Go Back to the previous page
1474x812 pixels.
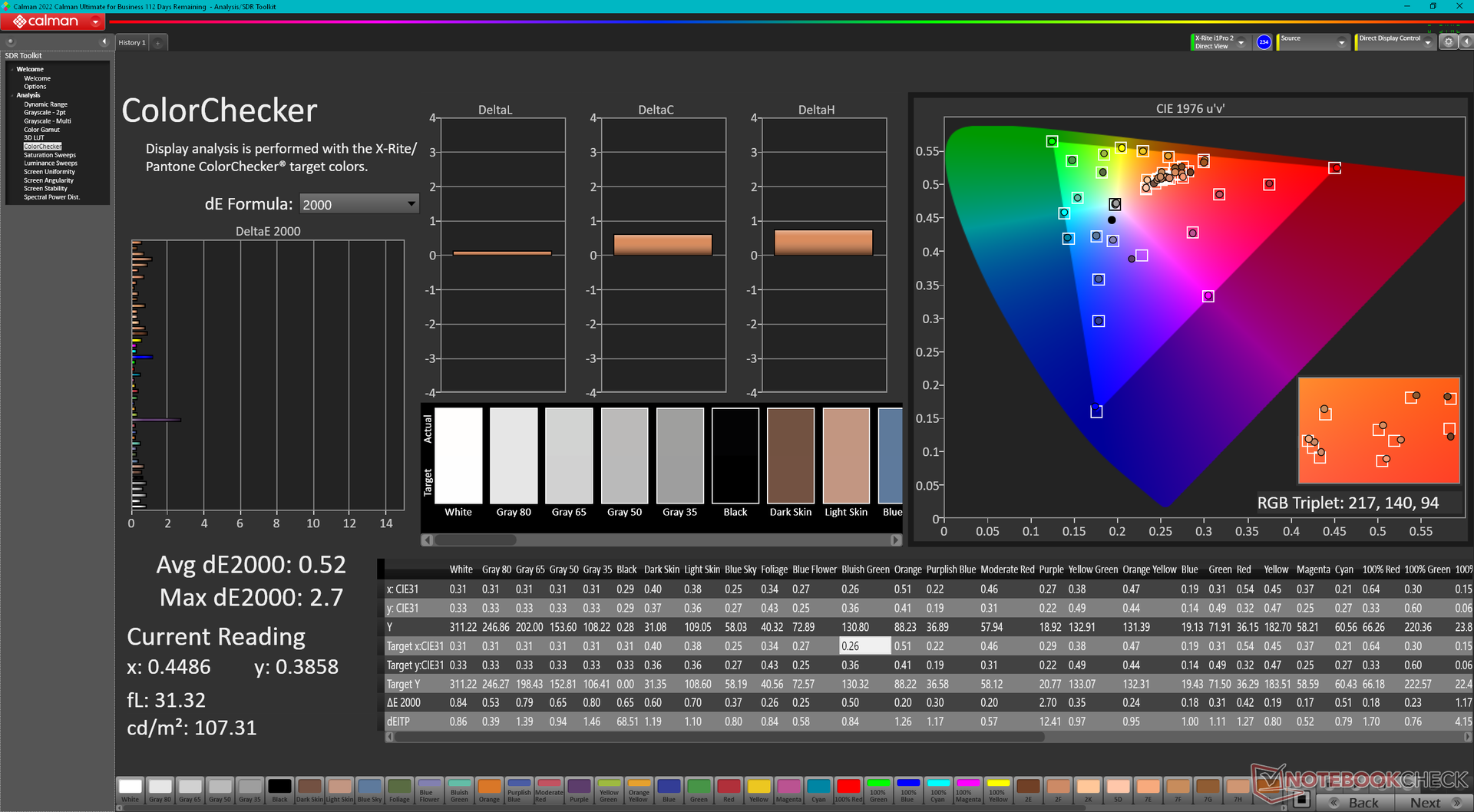point(1357,803)
